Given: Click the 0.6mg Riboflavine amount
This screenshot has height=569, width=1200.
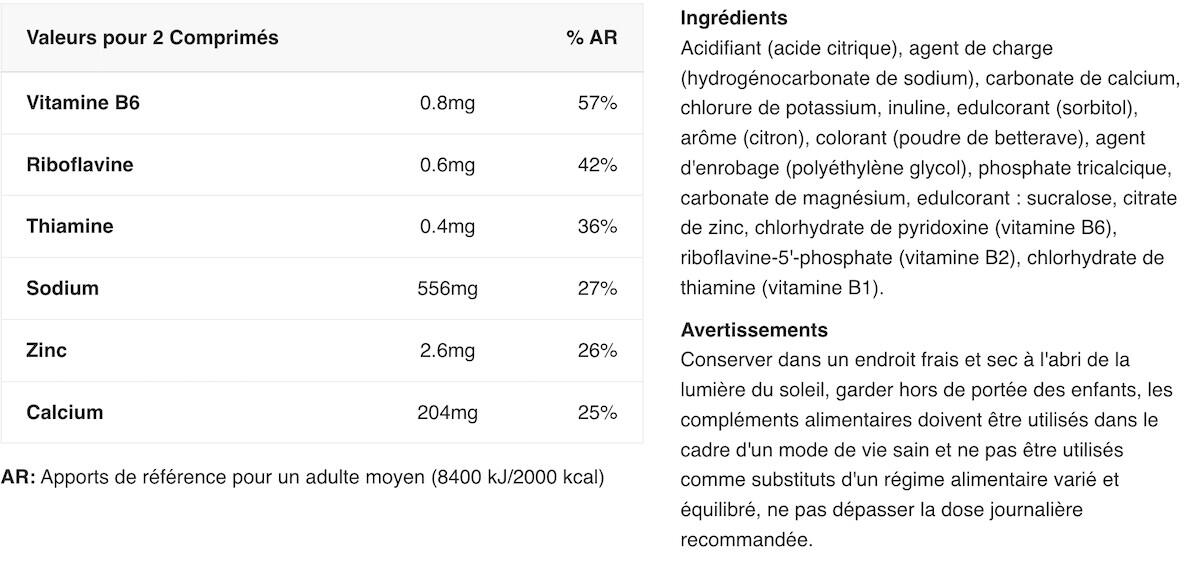Looking at the screenshot, I should point(447,165).
